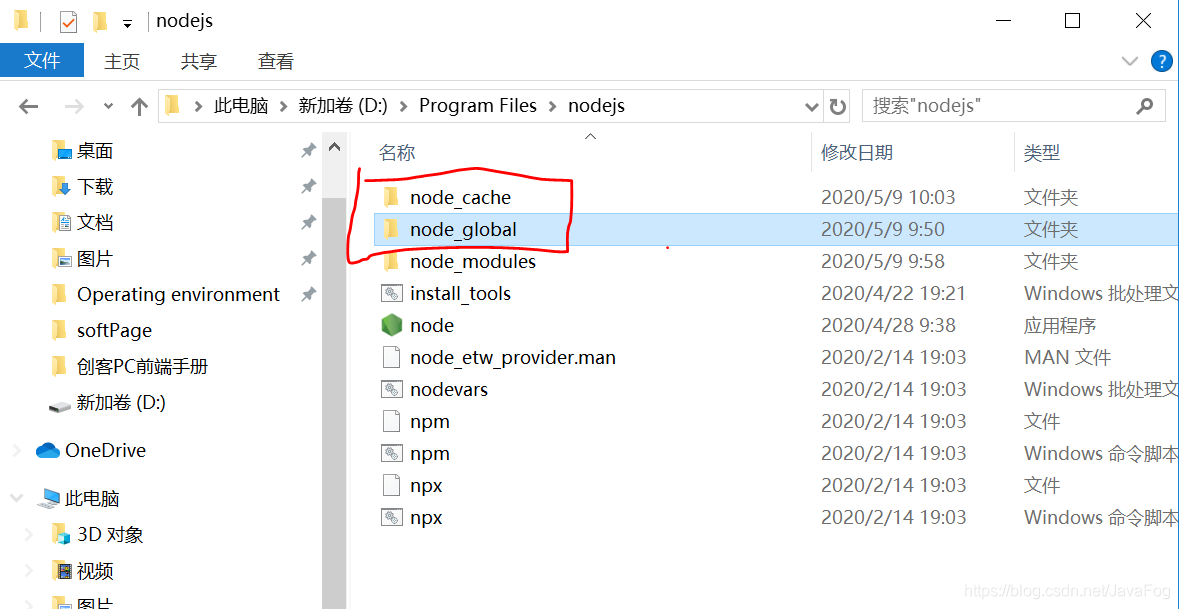
Task: Open the 查看 ribbon tab
Action: click(275, 62)
